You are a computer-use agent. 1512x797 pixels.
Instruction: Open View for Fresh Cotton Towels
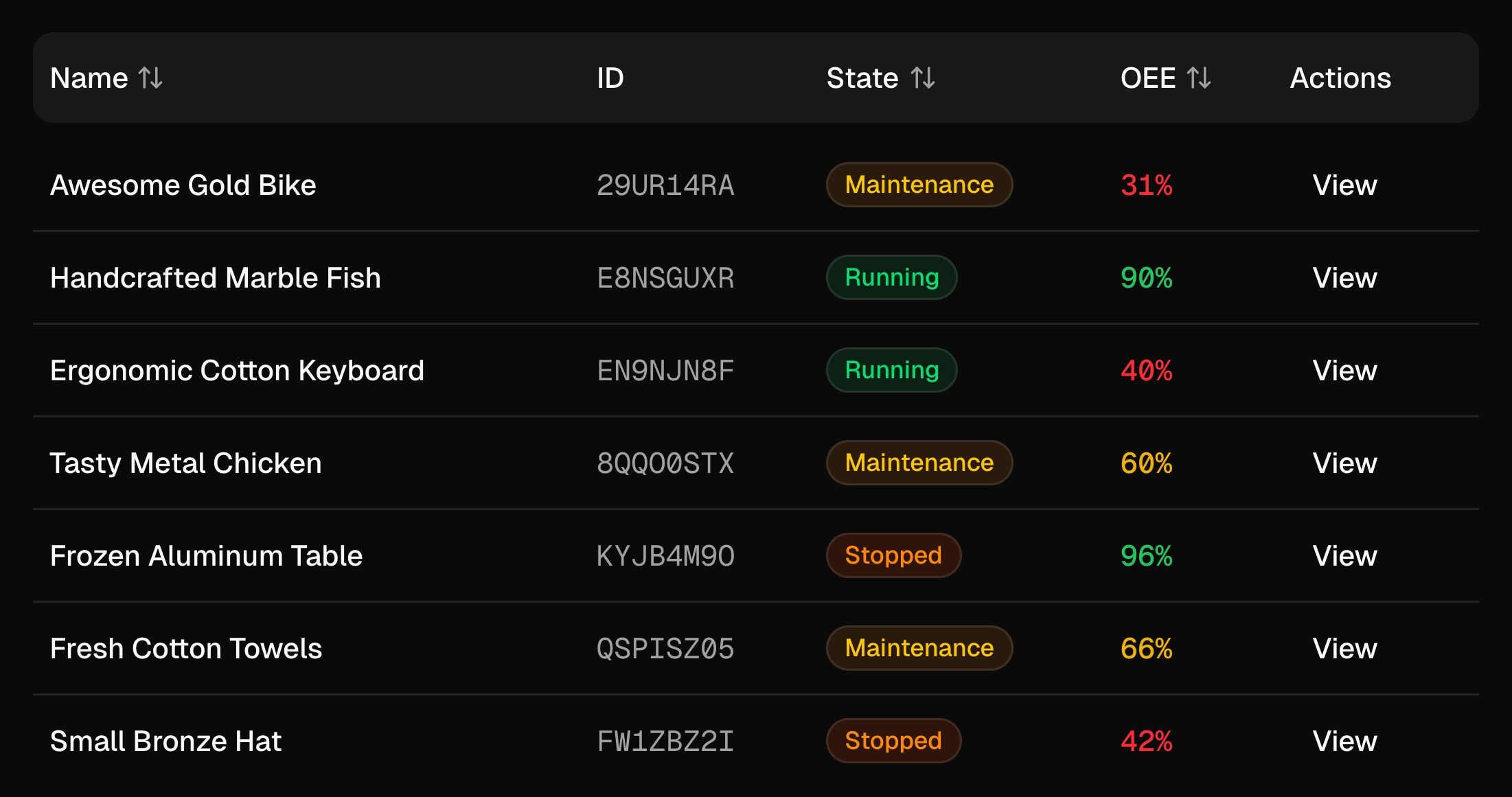(1344, 649)
